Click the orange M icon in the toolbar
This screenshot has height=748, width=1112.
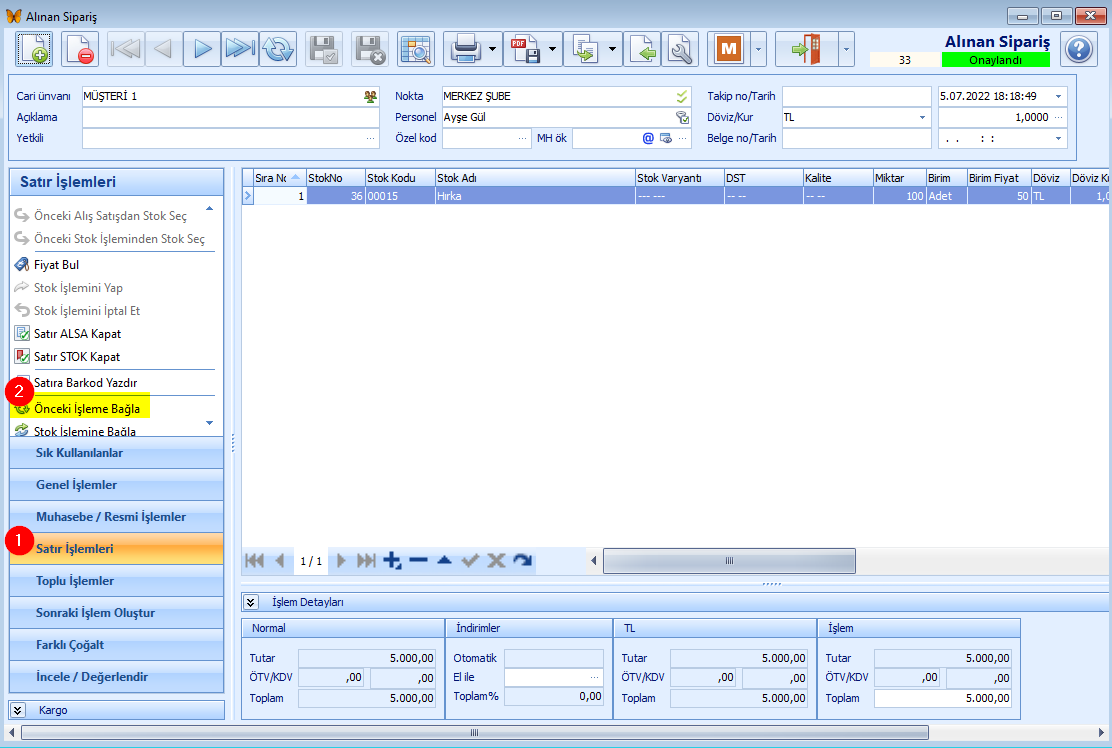coord(728,49)
